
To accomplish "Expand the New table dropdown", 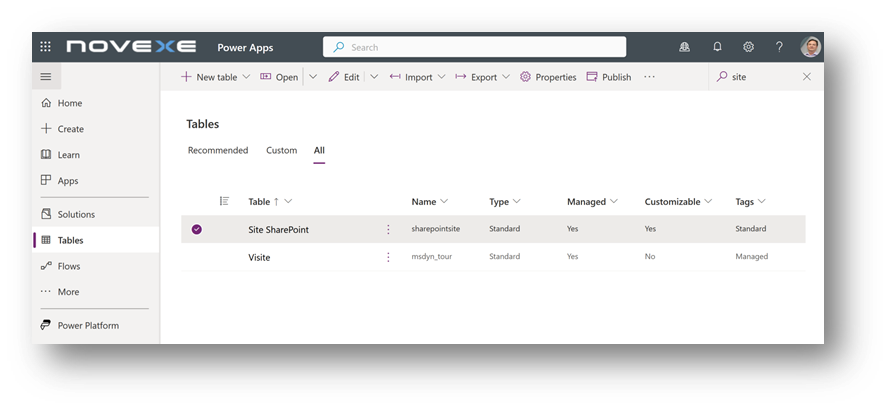I will pyautogui.click(x=246, y=77).
